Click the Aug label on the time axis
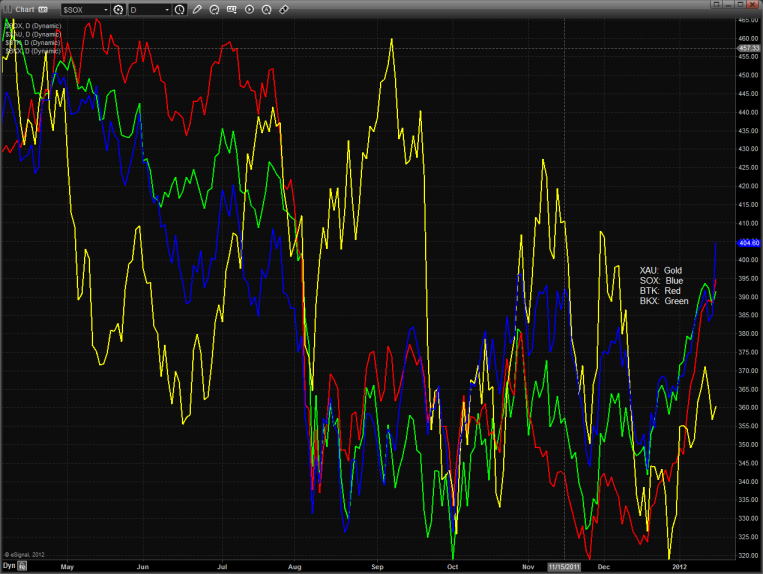Screen dimensions: 763x574 click(294, 567)
